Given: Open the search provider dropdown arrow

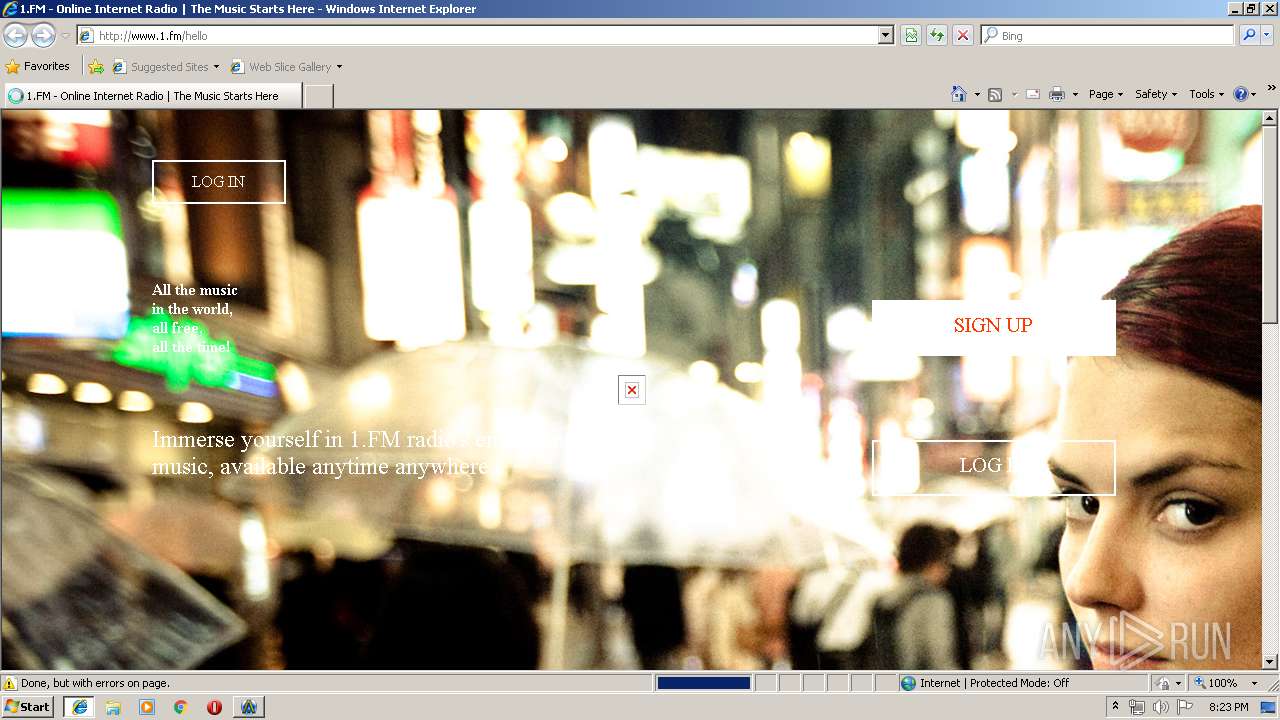Looking at the screenshot, I should pos(1267,35).
